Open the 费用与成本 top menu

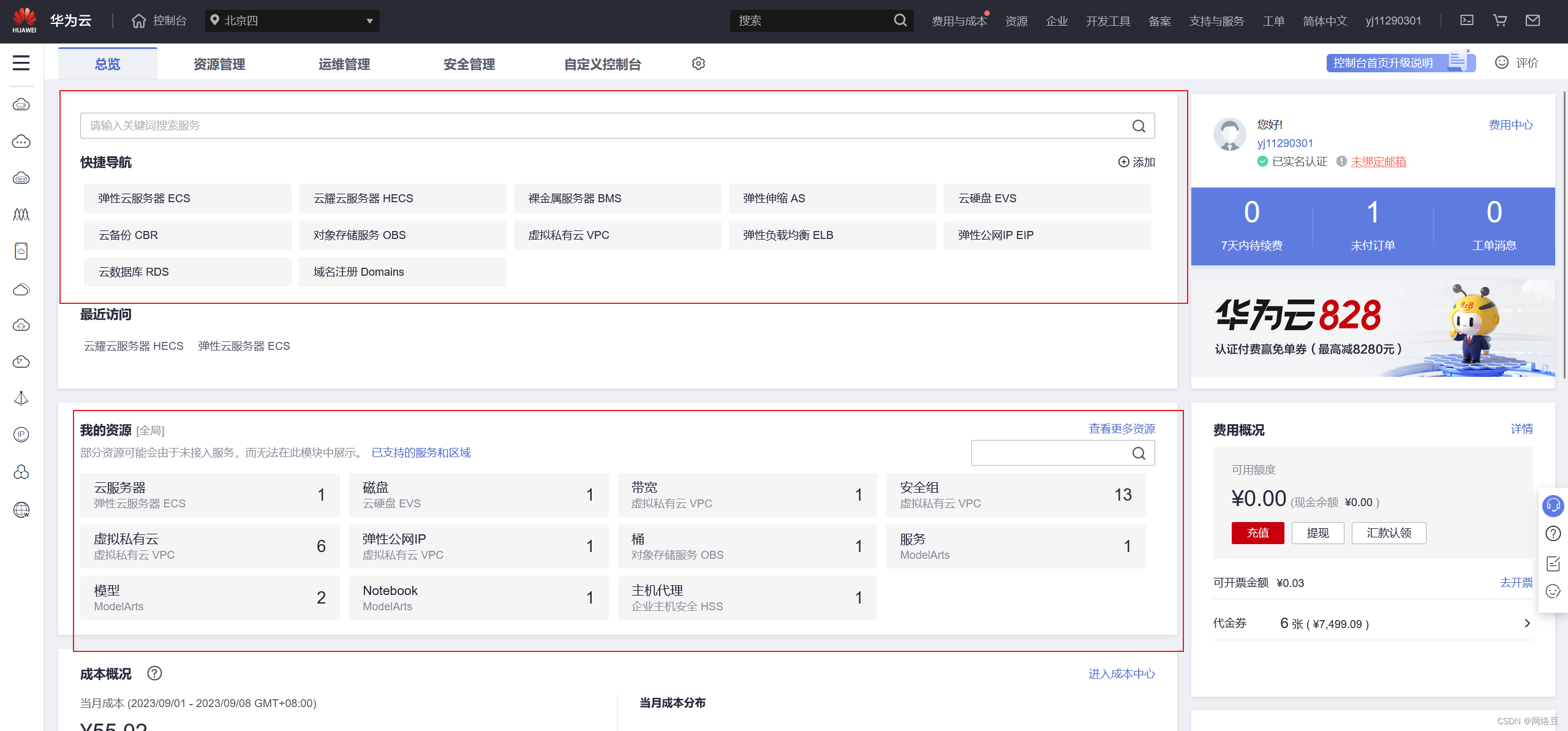click(x=959, y=21)
